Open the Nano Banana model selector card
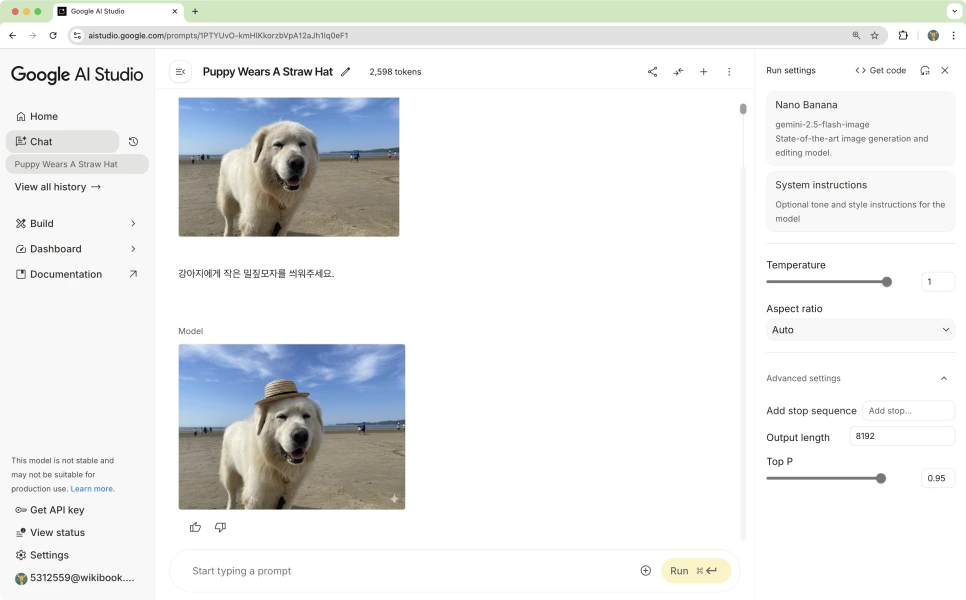966x600 pixels. tap(860, 129)
